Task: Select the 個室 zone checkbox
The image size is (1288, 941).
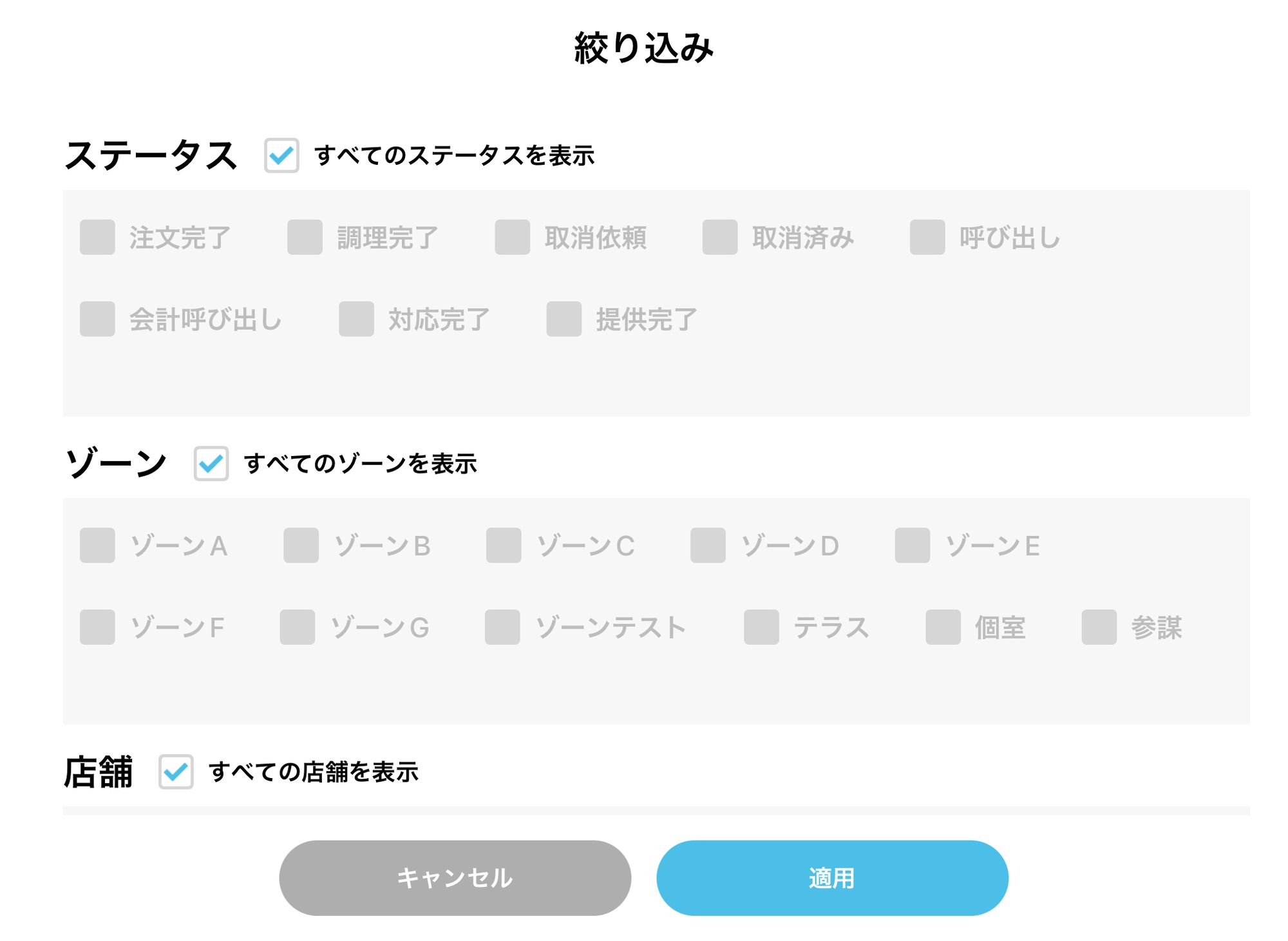Action: click(943, 627)
